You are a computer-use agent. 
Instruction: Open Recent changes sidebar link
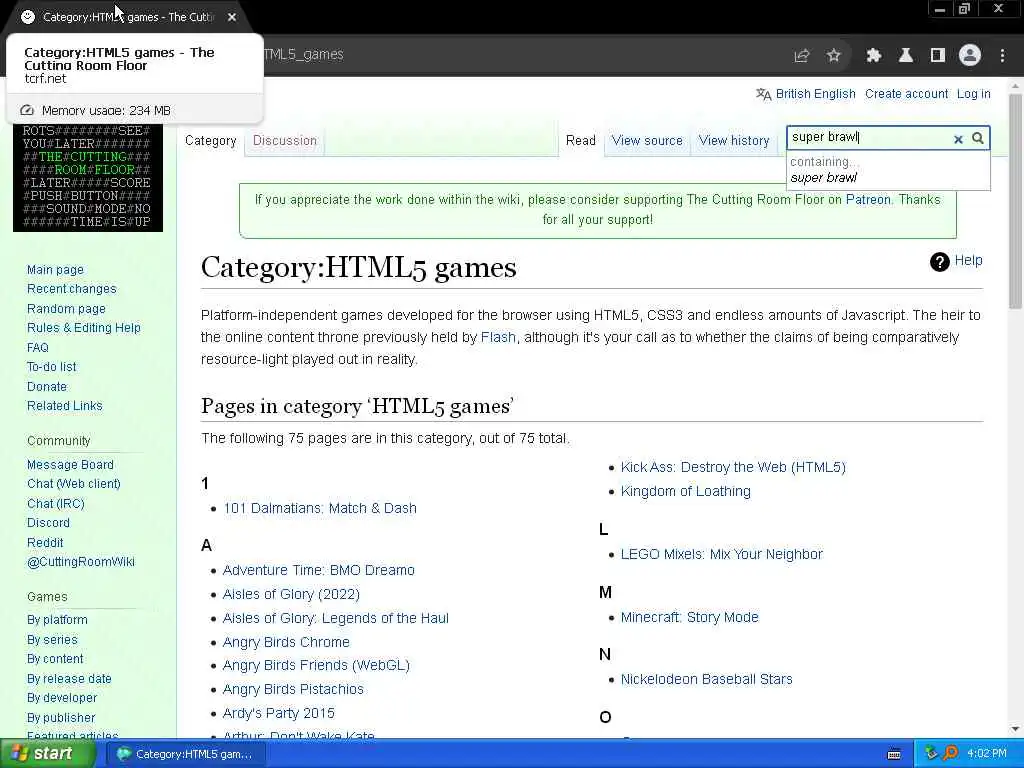click(72, 289)
